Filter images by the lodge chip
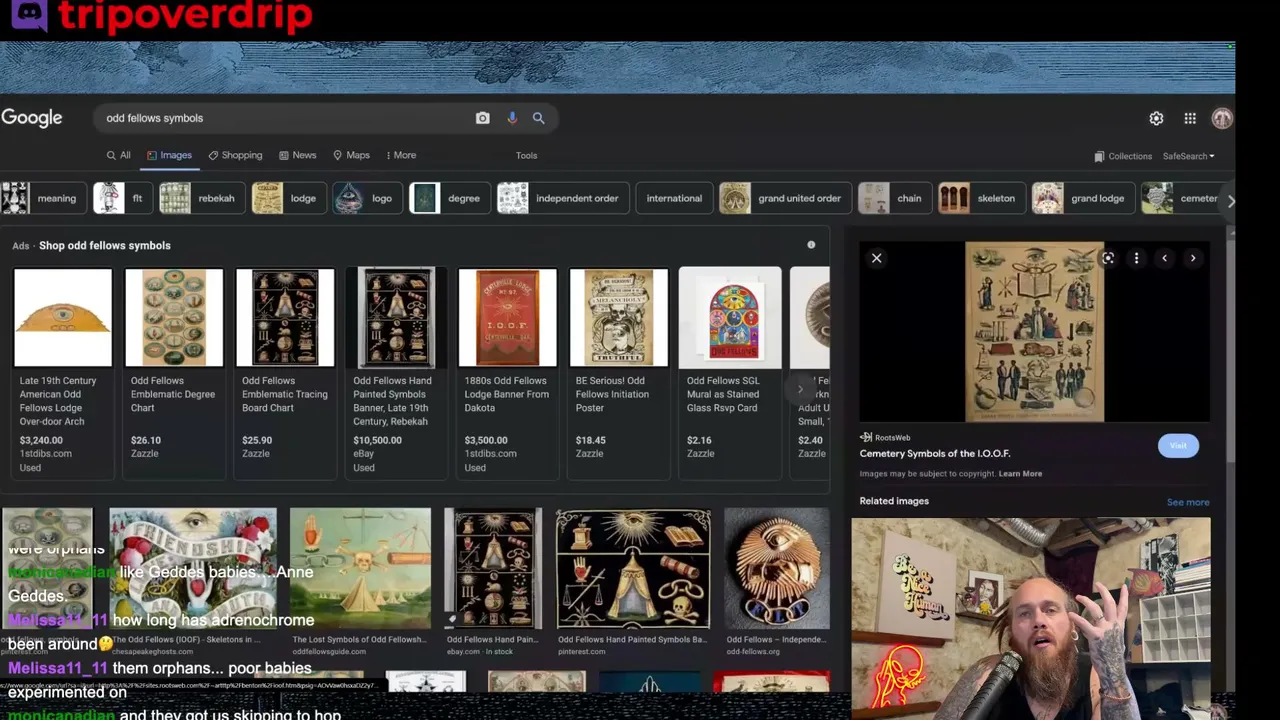This screenshot has height=720, width=1280. [x=288, y=198]
